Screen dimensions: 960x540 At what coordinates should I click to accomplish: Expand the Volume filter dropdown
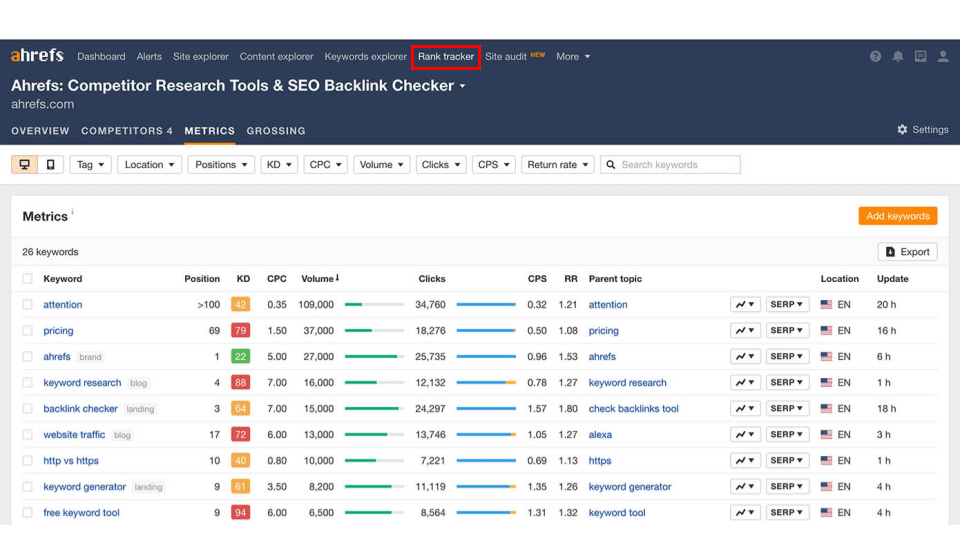(381, 165)
